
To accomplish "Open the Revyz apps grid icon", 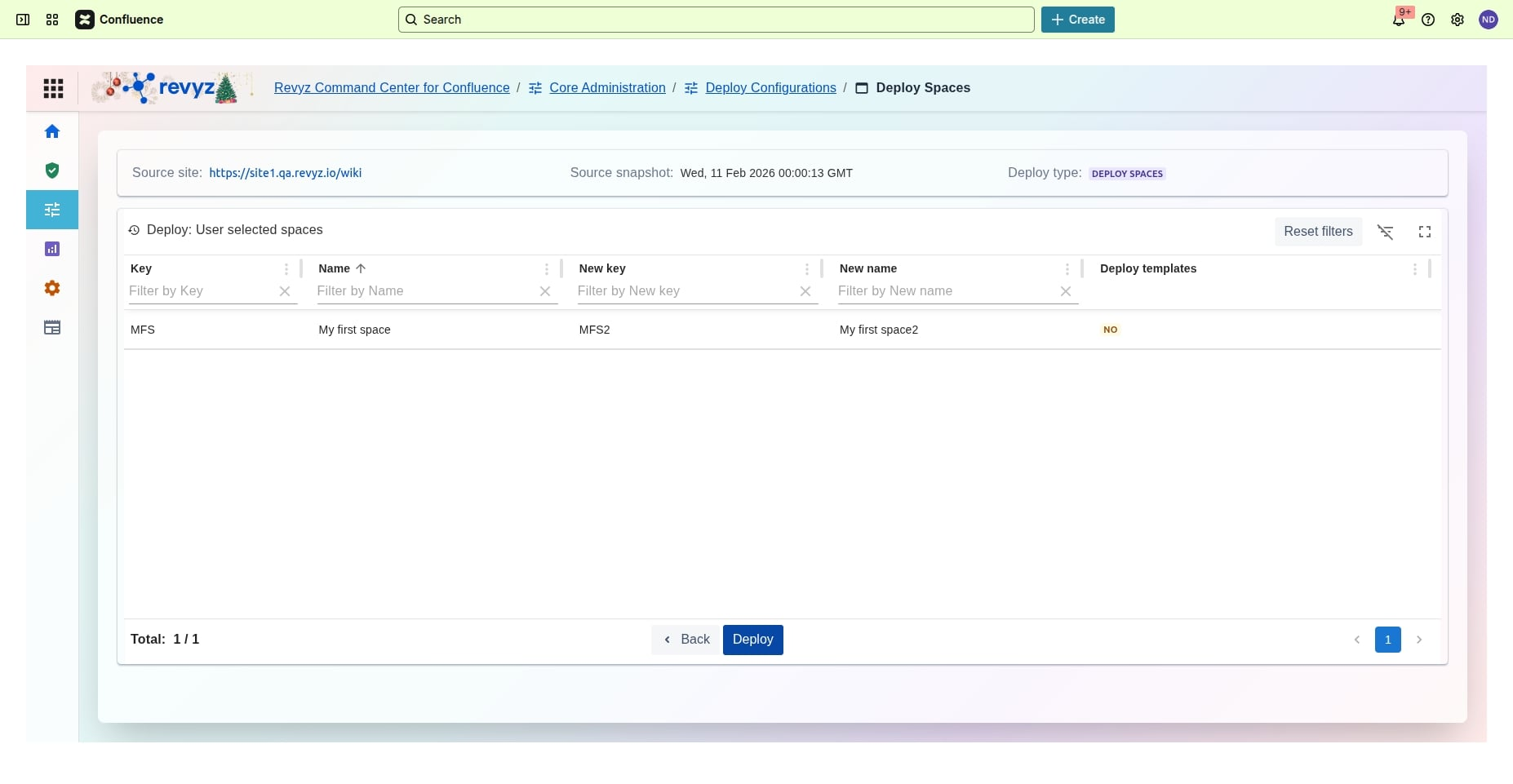I will pyautogui.click(x=53, y=88).
